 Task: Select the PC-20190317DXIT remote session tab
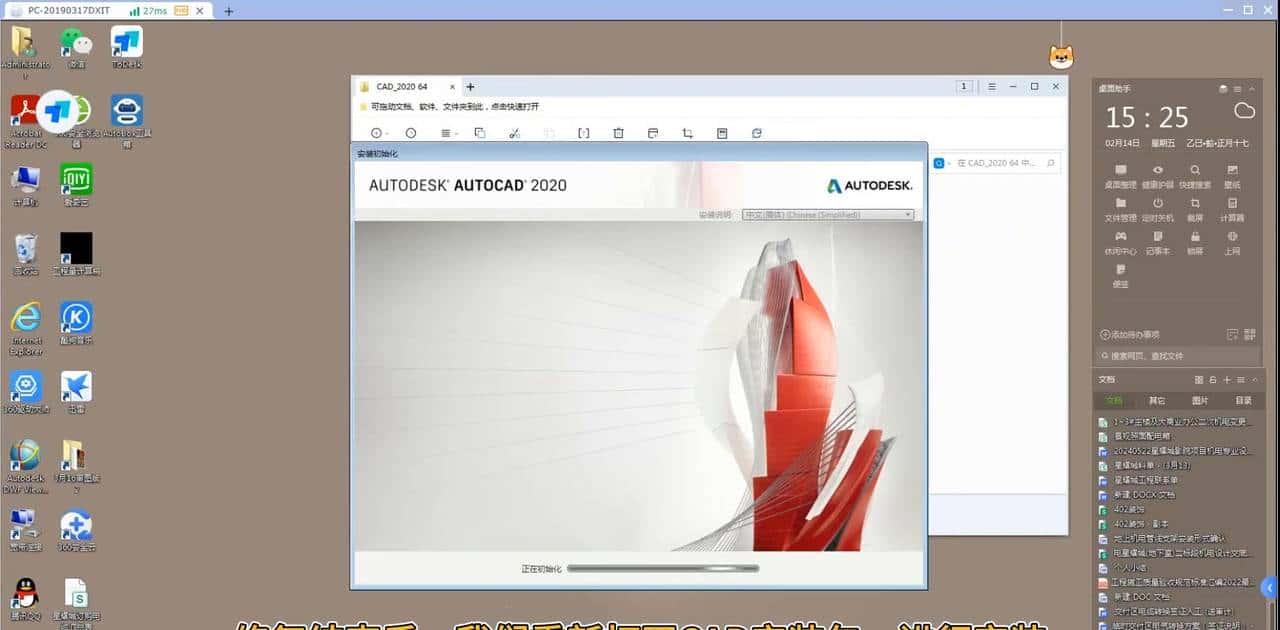[108, 10]
